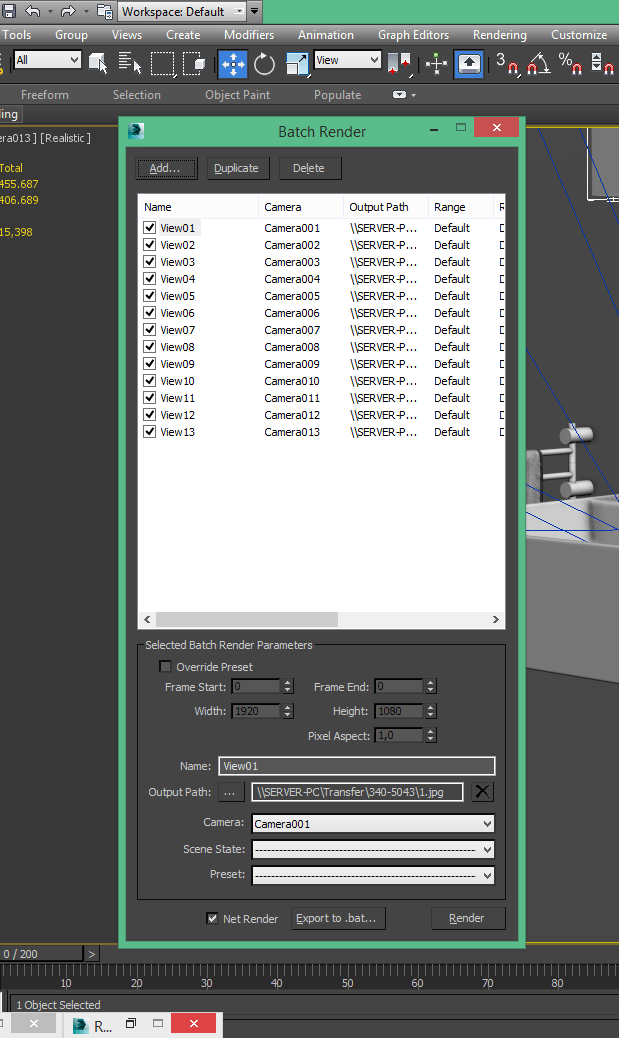Image resolution: width=619 pixels, height=1038 pixels.
Task: Click the horizontal scrollbar in view list
Action: click(x=247, y=620)
